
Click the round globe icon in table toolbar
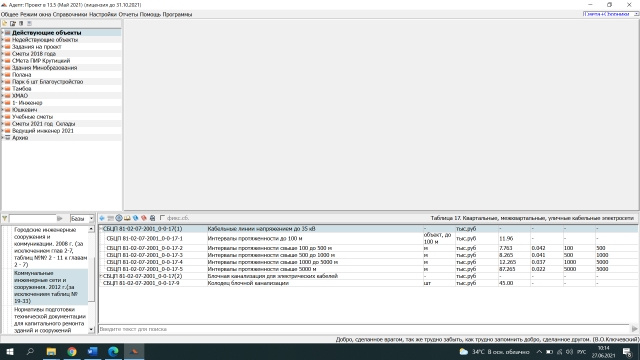[x=119, y=218]
